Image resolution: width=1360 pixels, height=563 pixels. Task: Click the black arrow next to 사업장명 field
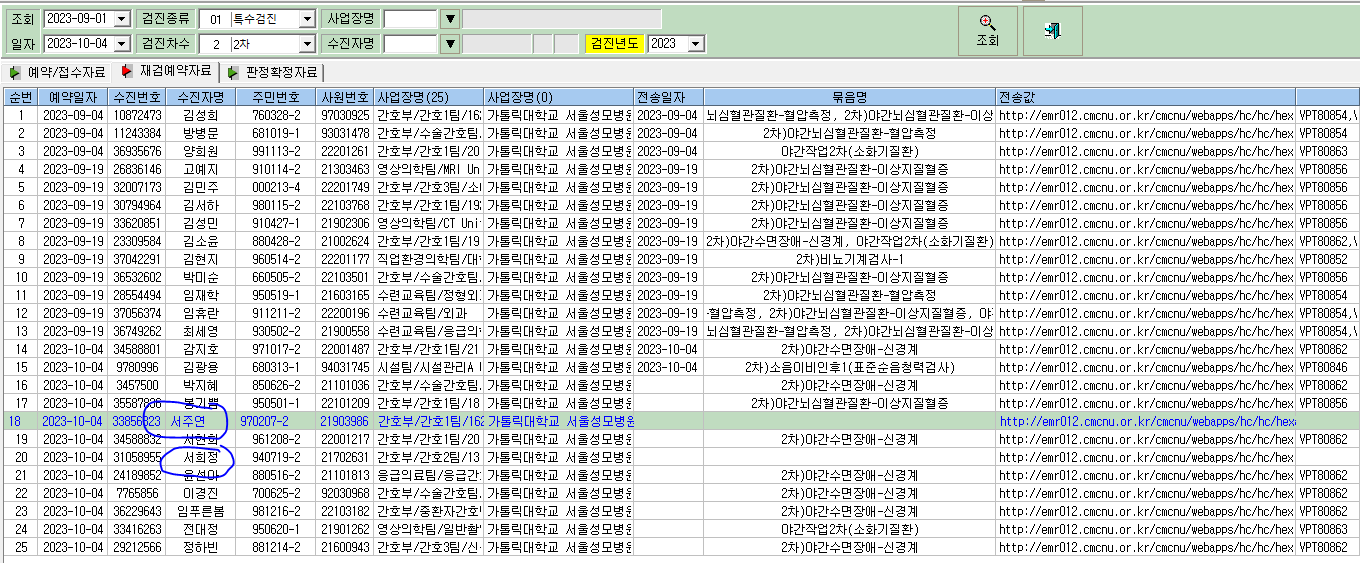click(450, 19)
